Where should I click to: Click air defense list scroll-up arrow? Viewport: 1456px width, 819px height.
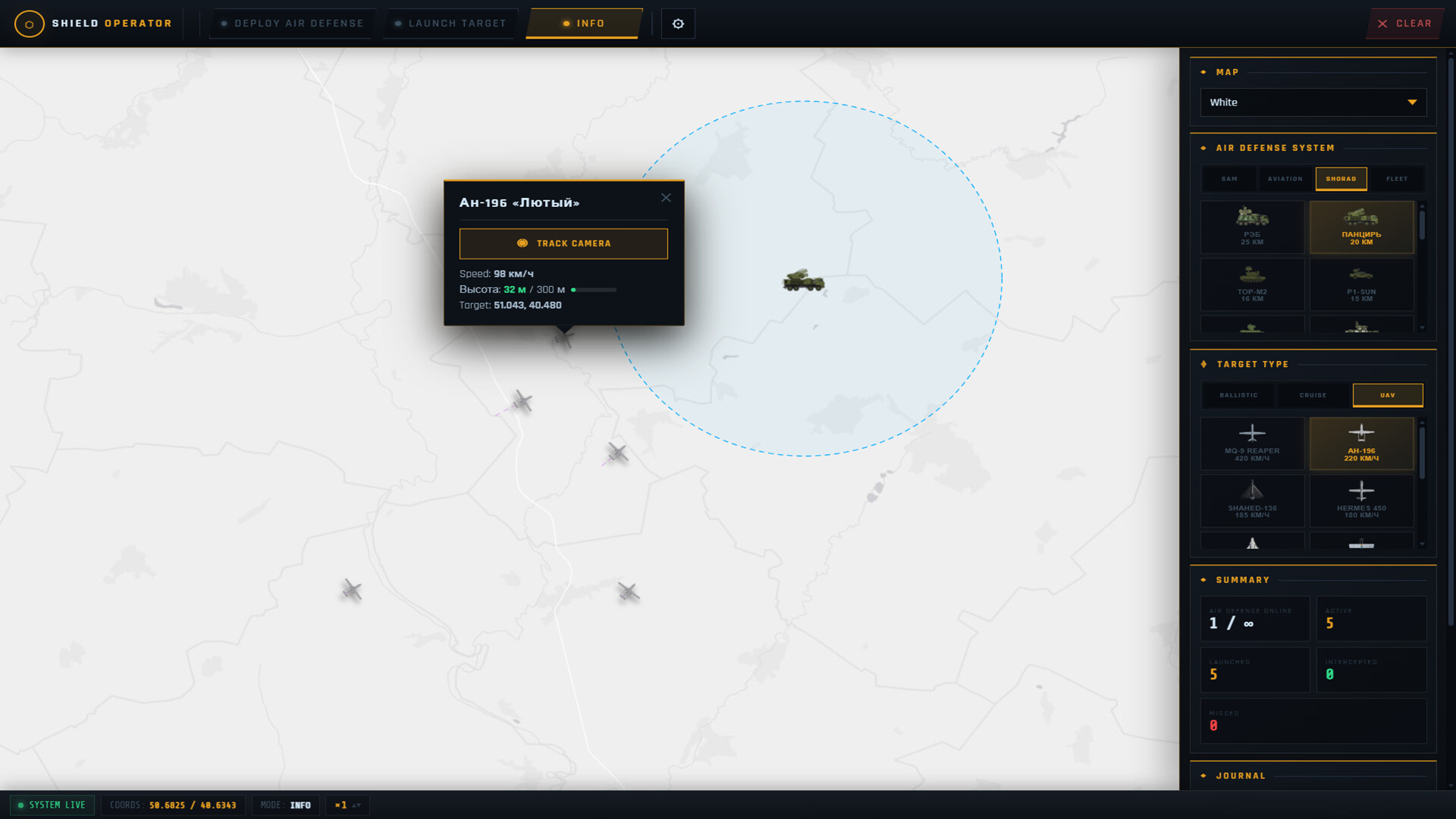coord(1422,206)
